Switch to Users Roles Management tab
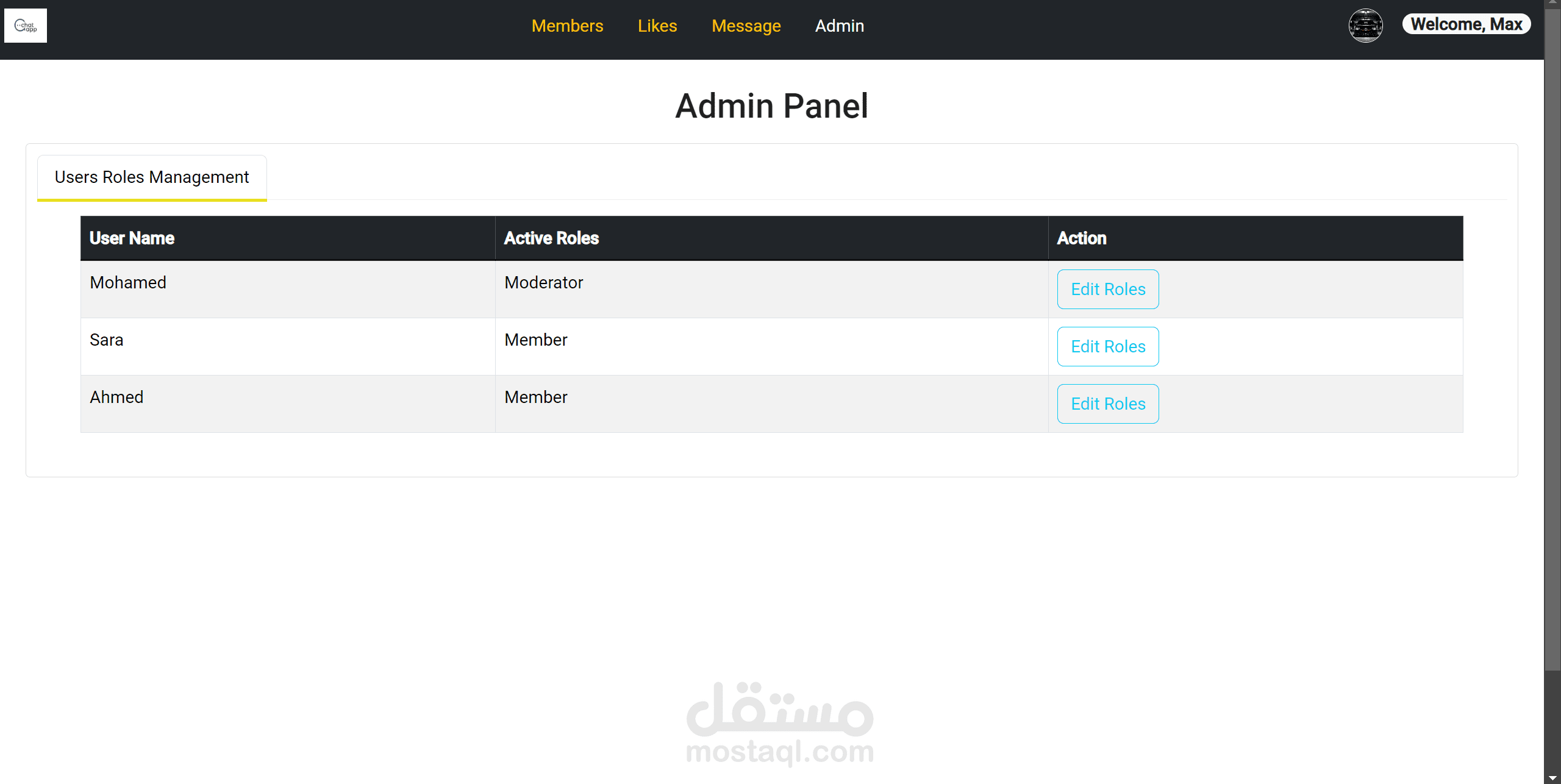This screenshot has width=1561, height=784. pyautogui.click(x=152, y=177)
